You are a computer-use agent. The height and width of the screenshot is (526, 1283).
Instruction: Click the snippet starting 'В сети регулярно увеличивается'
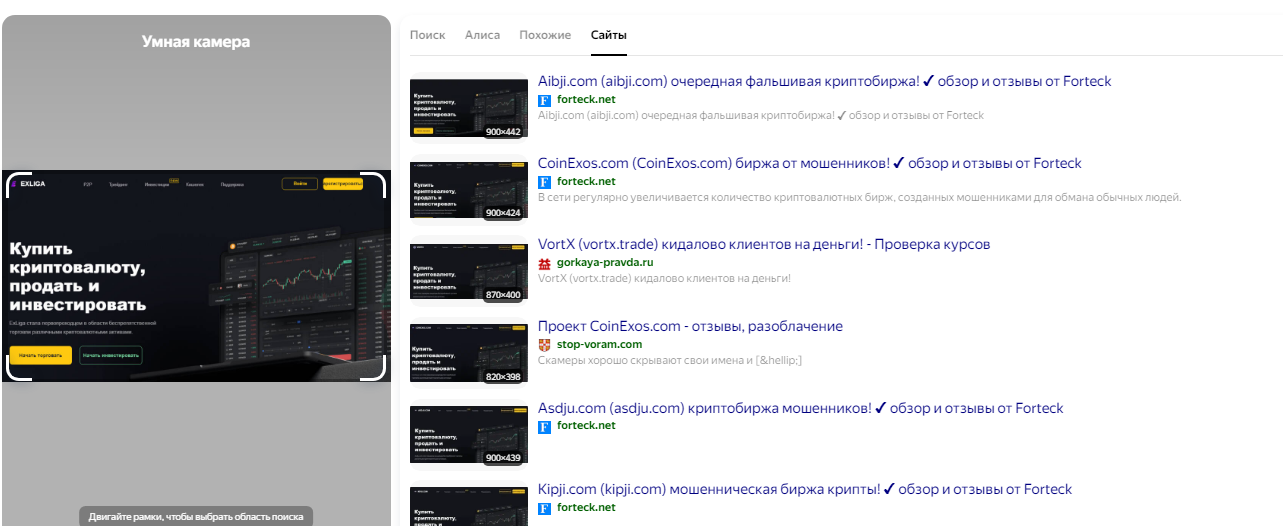click(x=859, y=198)
